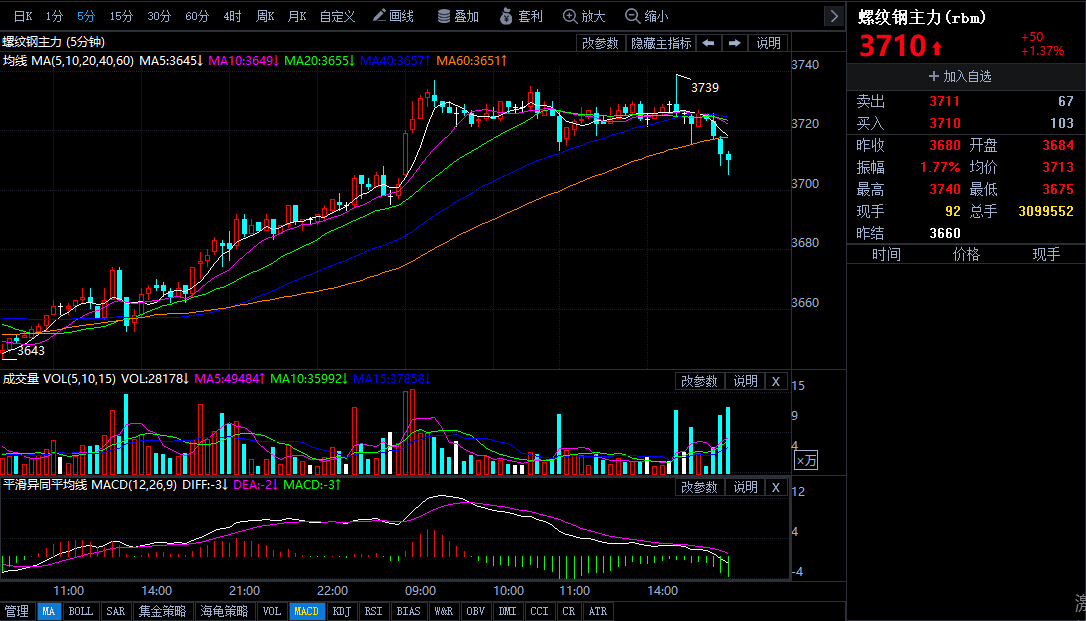Viewport: 1086px width, 621px height.
Task: Click 改参数 for the main MA indicator
Action: click(600, 43)
